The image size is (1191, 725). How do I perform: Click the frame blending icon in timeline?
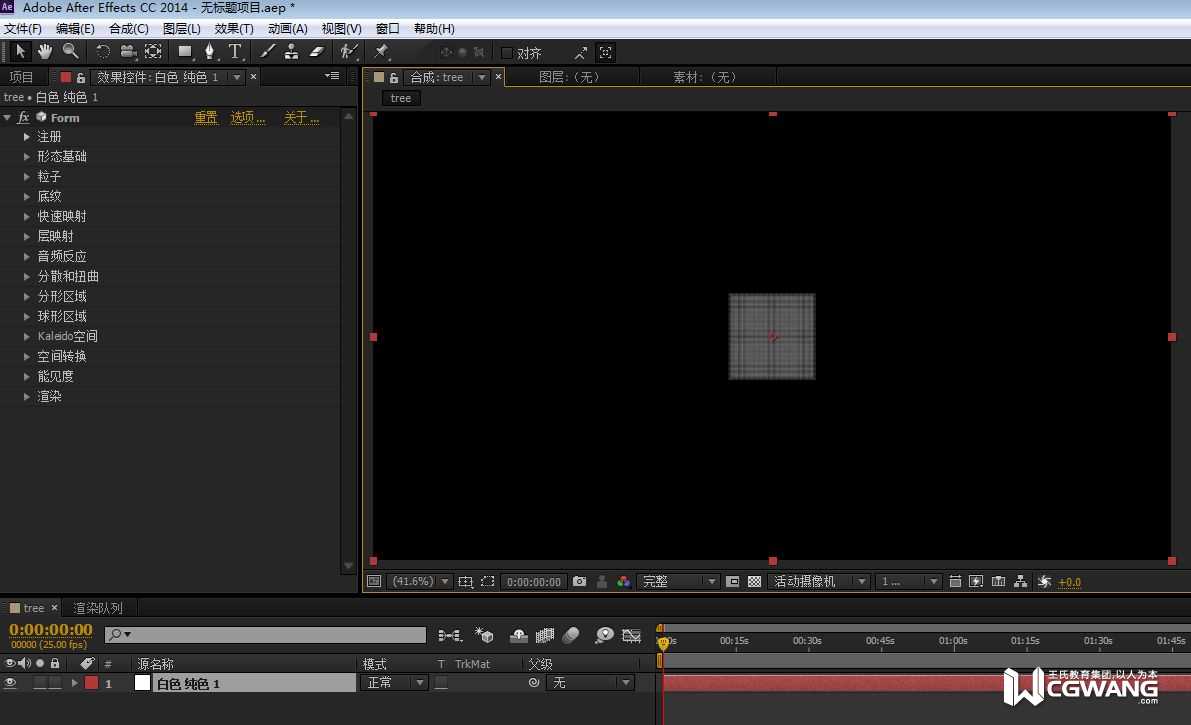pyautogui.click(x=545, y=635)
